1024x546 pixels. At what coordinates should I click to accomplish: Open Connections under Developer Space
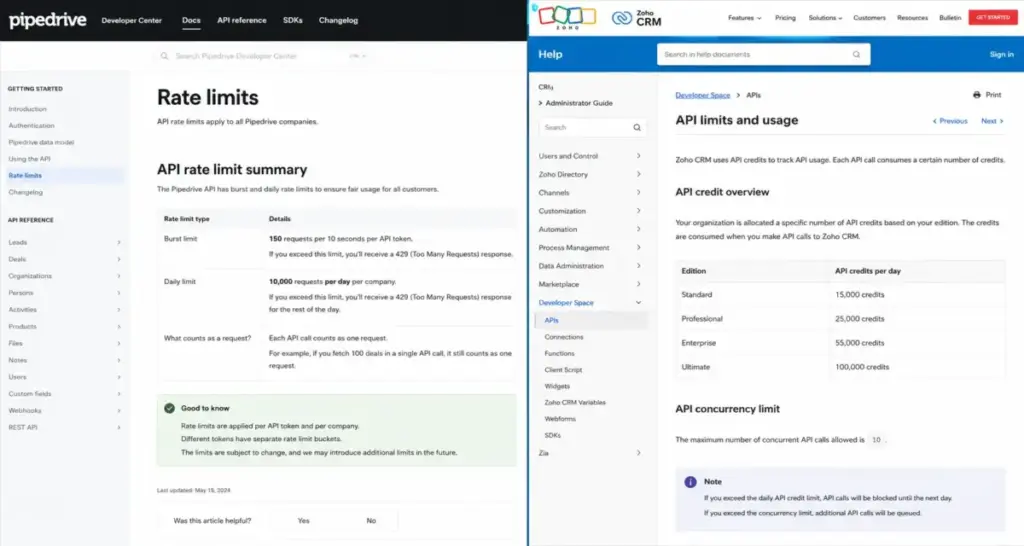click(x=564, y=337)
